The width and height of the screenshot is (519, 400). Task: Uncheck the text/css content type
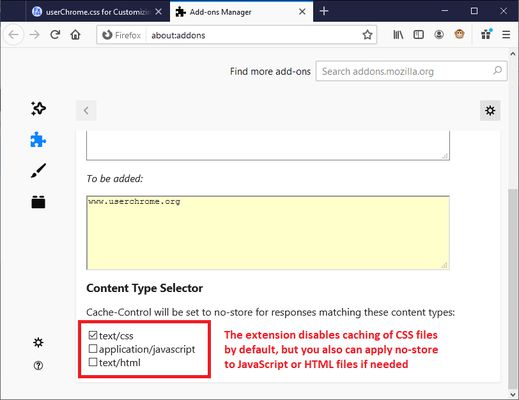click(93, 335)
